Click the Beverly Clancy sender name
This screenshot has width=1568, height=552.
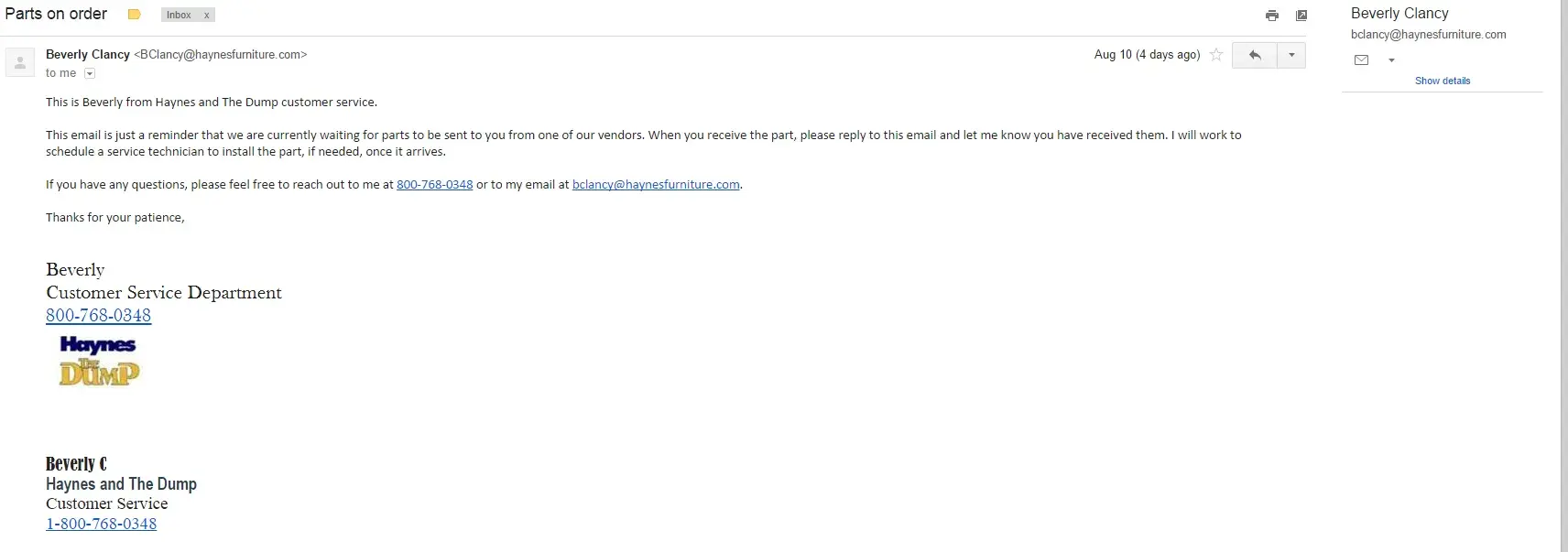tap(88, 55)
